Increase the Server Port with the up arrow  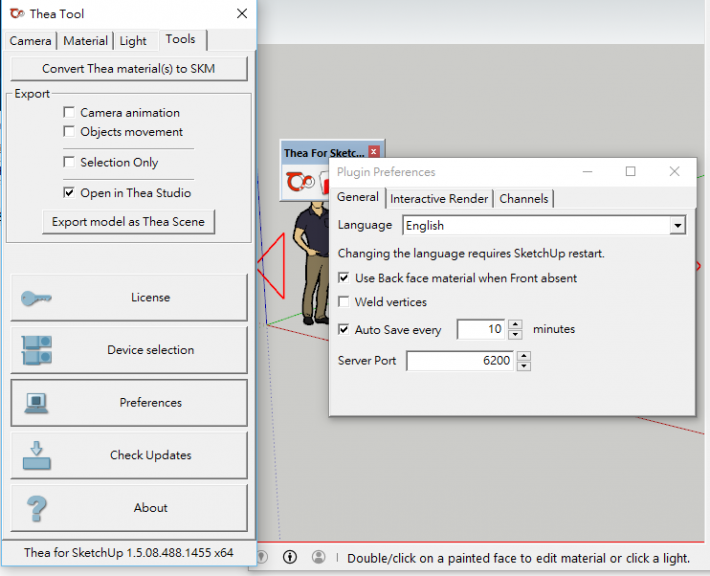[x=524, y=355]
